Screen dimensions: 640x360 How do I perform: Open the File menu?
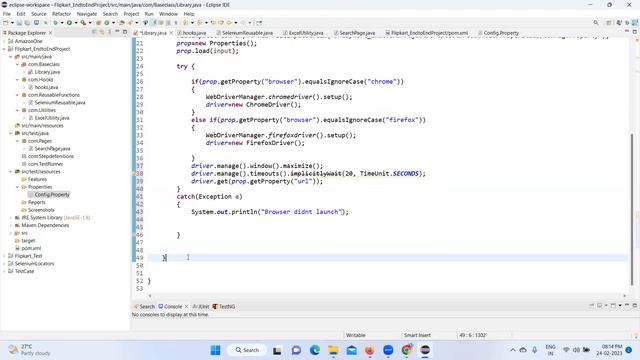pos(7,13)
